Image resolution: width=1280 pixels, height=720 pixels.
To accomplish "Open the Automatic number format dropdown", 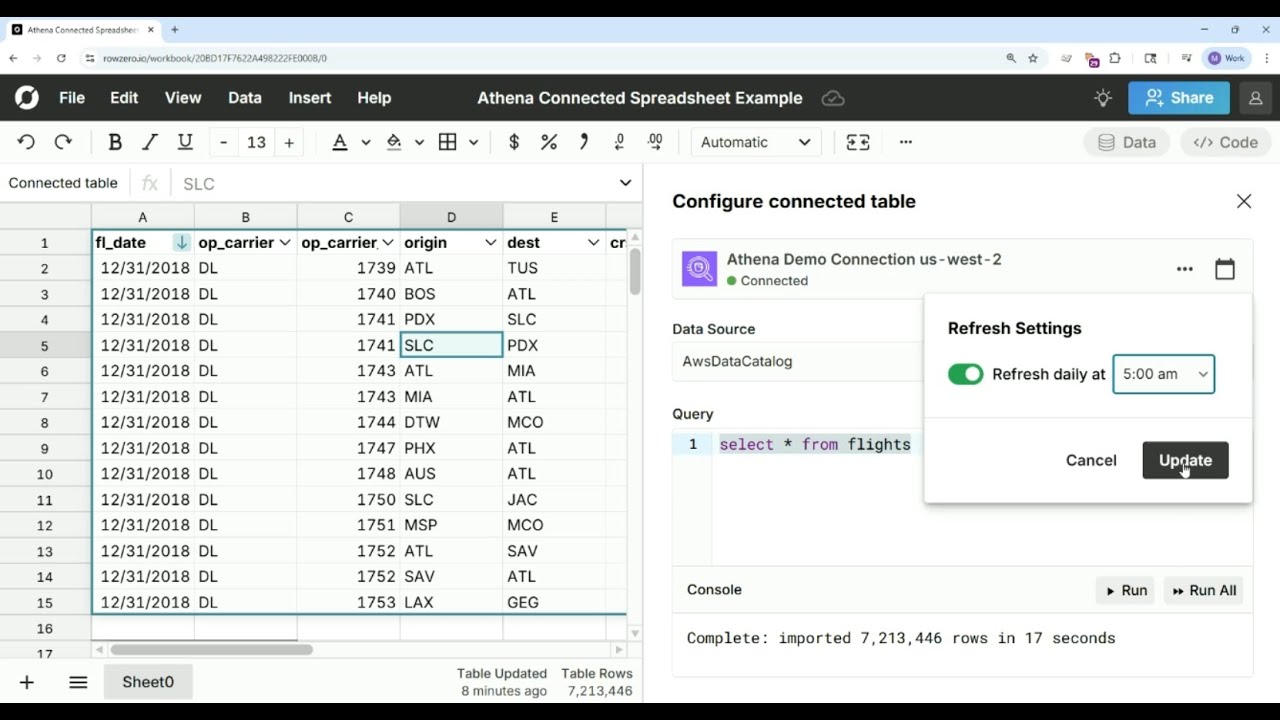I will (756, 142).
